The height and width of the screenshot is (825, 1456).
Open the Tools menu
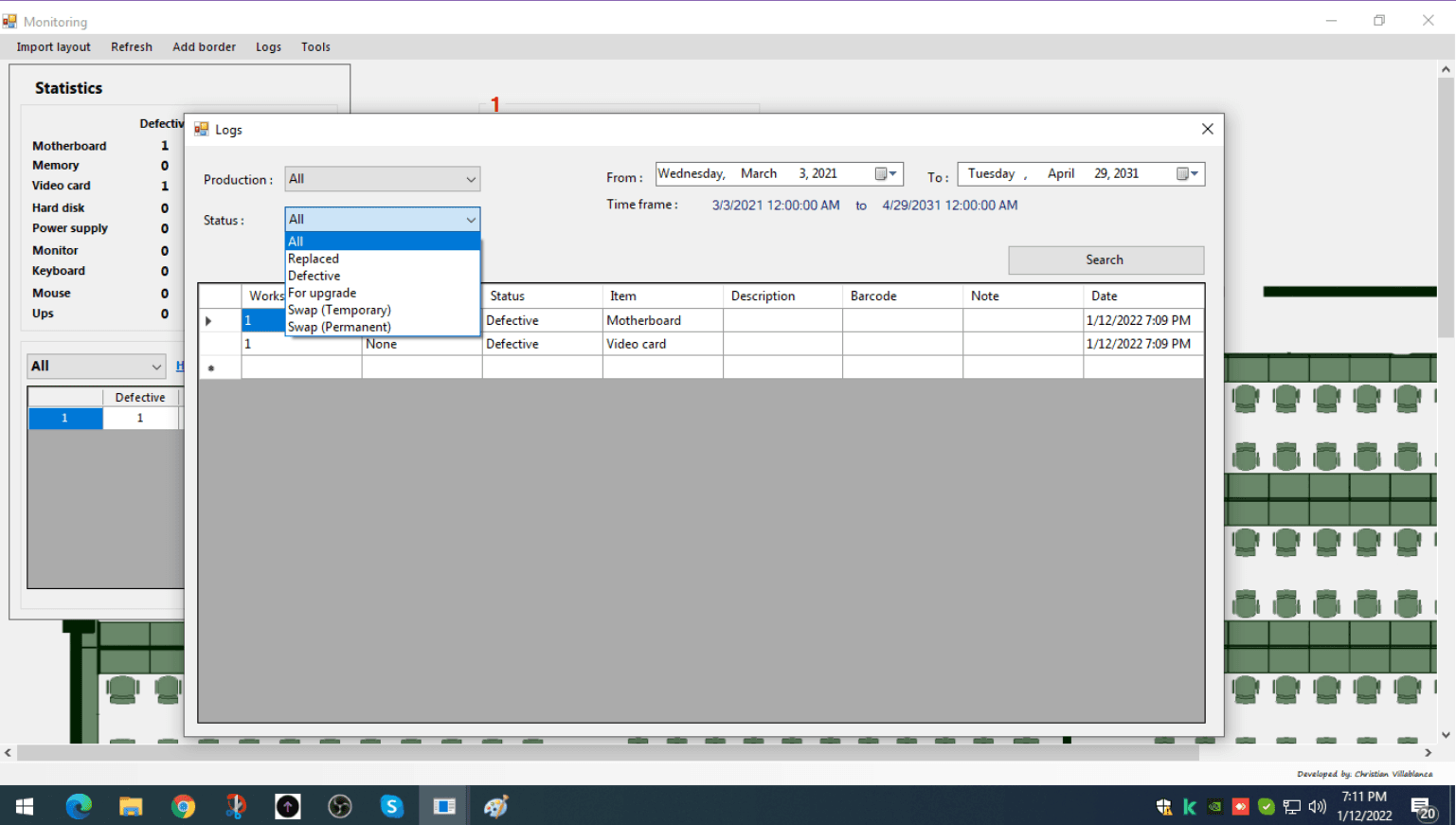[315, 46]
